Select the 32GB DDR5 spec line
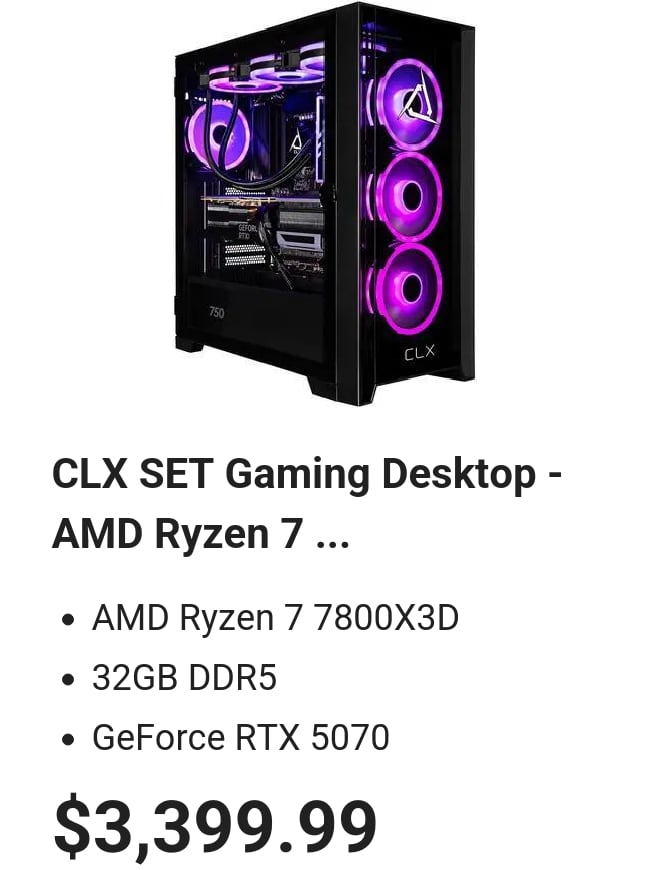This screenshot has height=870, width=649. (x=184, y=677)
